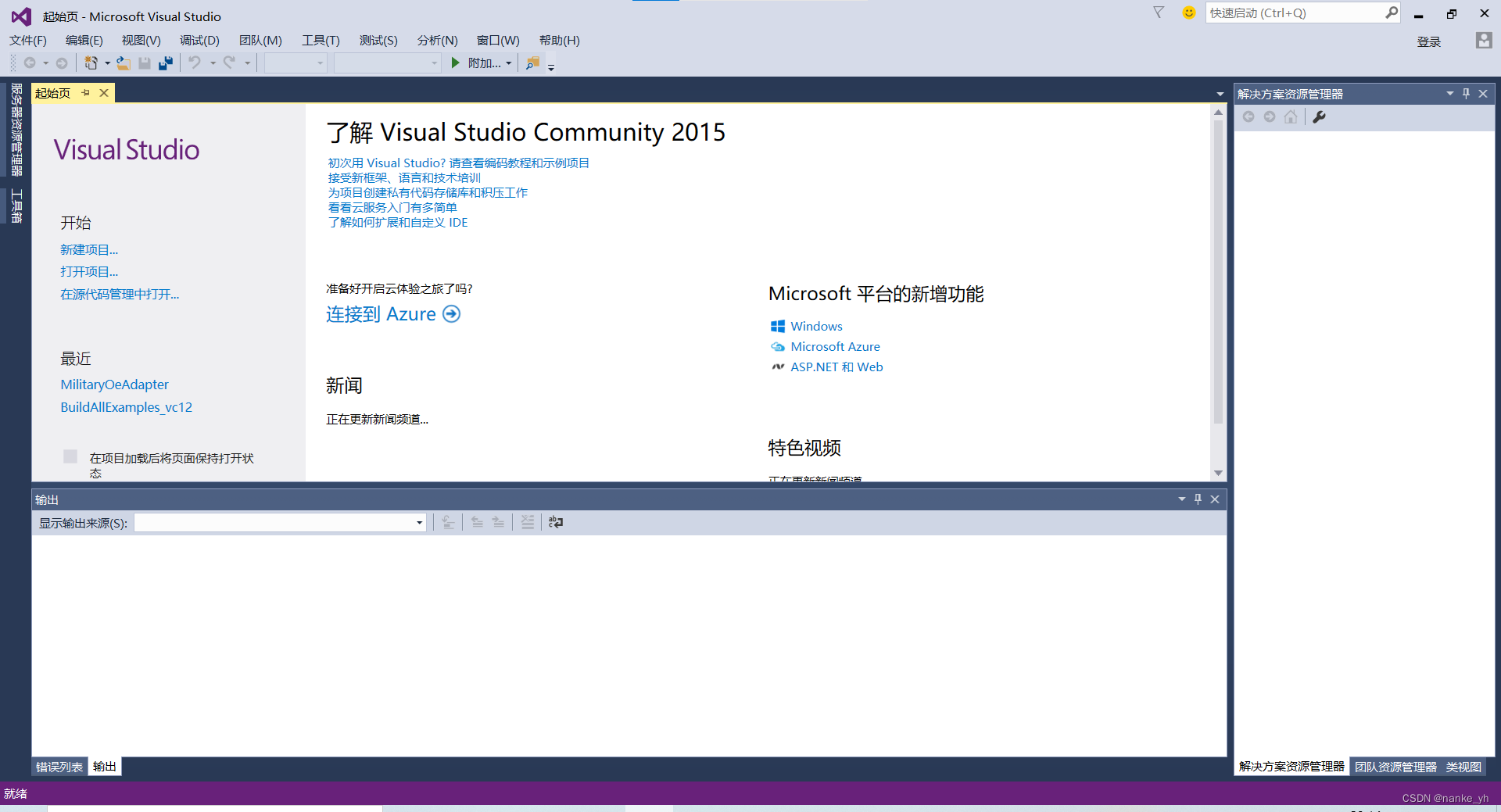Image resolution: width=1501 pixels, height=812 pixels.
Task: Toggle Word Wrap in output pane
Action: (556, 522)
